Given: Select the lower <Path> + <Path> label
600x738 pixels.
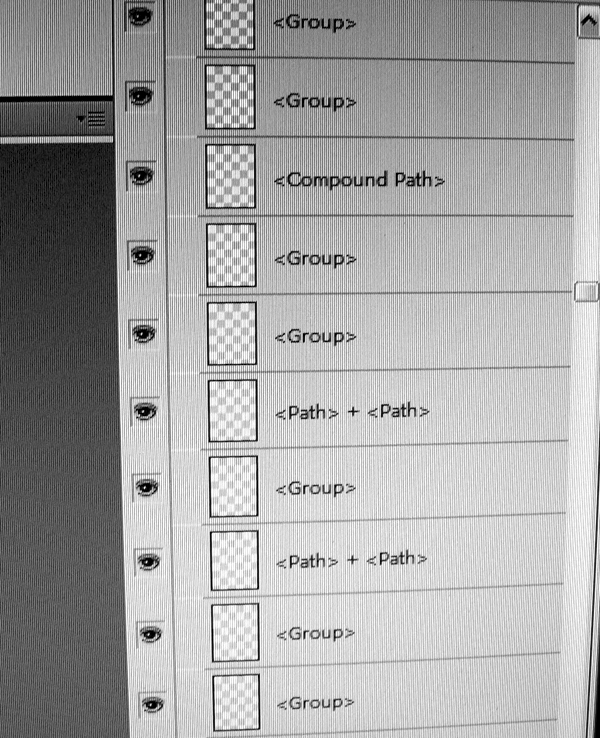Looking at the screenshot, I should (x=351, y=560).
